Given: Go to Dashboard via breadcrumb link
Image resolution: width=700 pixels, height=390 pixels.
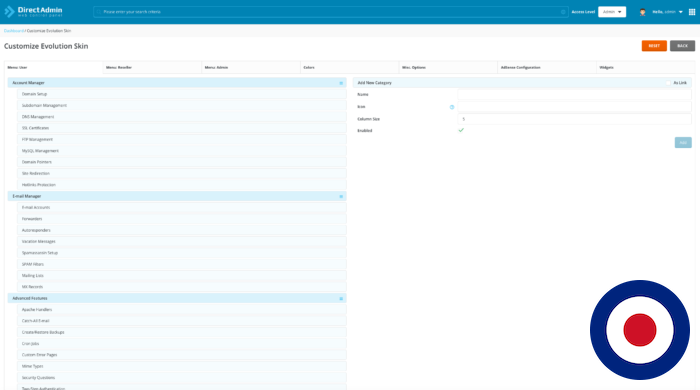Looking at the screenshot, I should point(14,31).
